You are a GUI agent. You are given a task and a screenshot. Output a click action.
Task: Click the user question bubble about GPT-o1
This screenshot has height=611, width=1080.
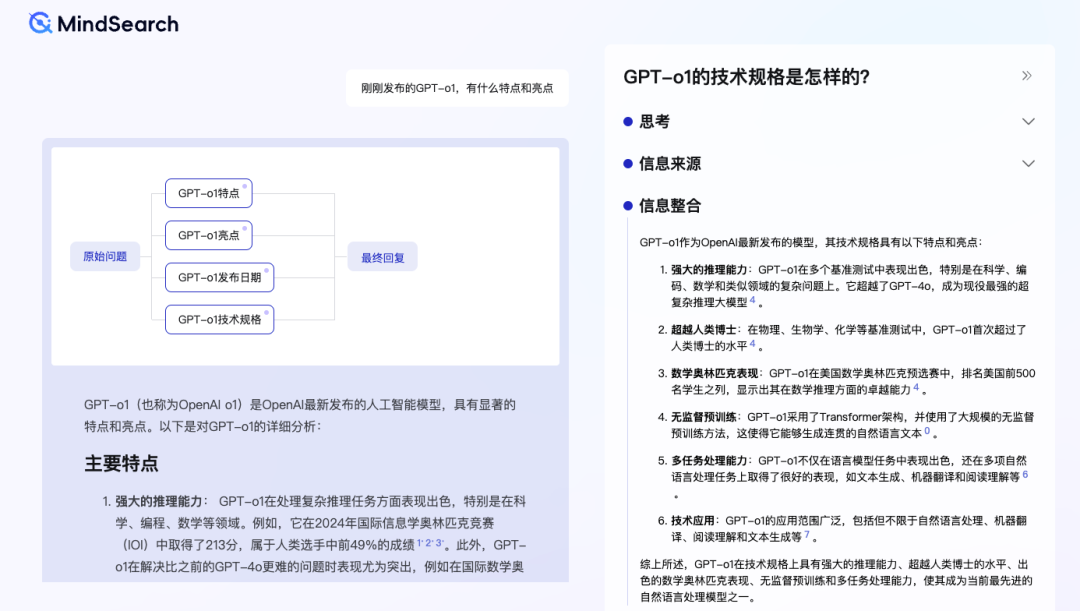457,88
